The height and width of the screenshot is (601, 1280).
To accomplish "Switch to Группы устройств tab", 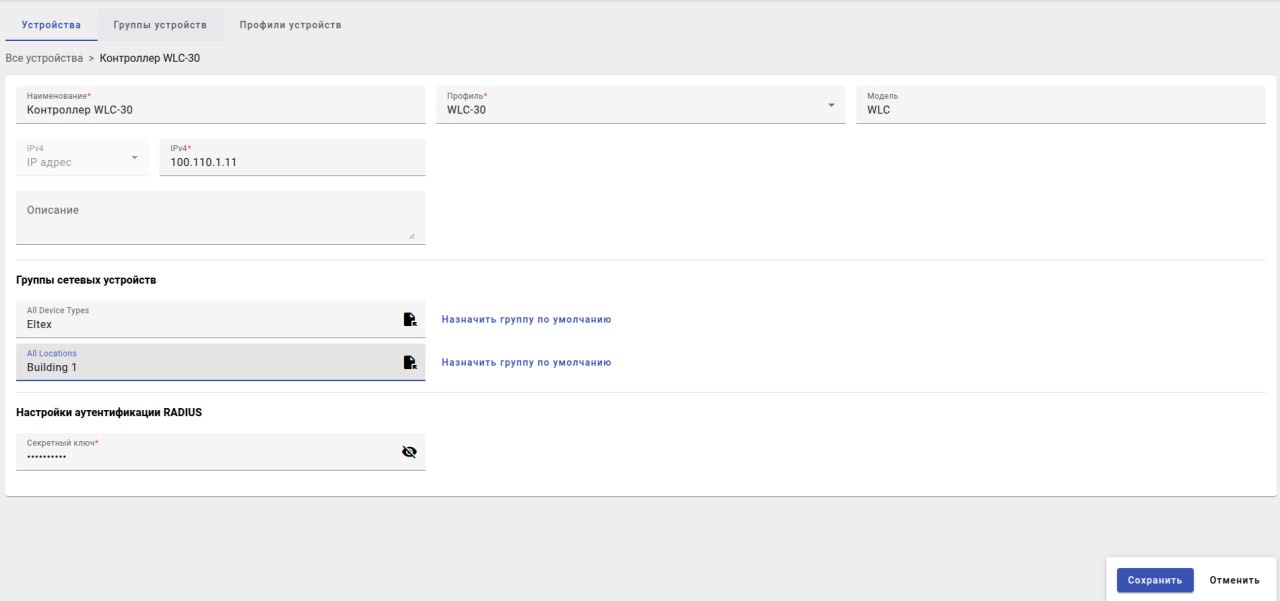I will click(x=160, y=25).
